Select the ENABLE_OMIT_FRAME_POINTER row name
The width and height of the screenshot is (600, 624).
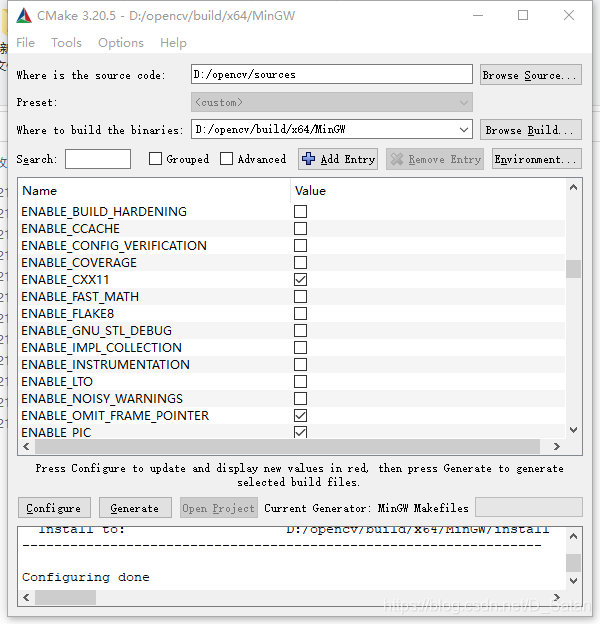pyautogui.click(x=115, y=416)
